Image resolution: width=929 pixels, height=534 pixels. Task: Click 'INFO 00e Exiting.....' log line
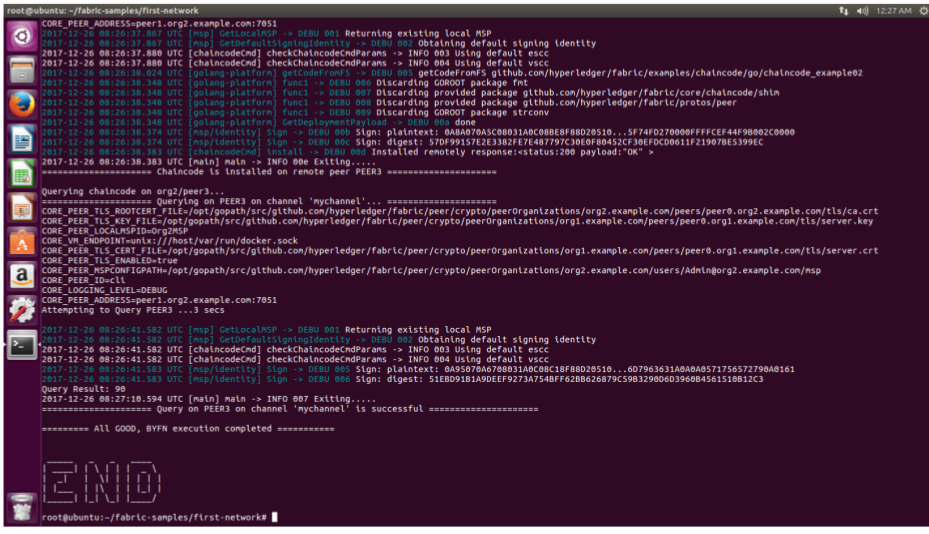(209, 162)
